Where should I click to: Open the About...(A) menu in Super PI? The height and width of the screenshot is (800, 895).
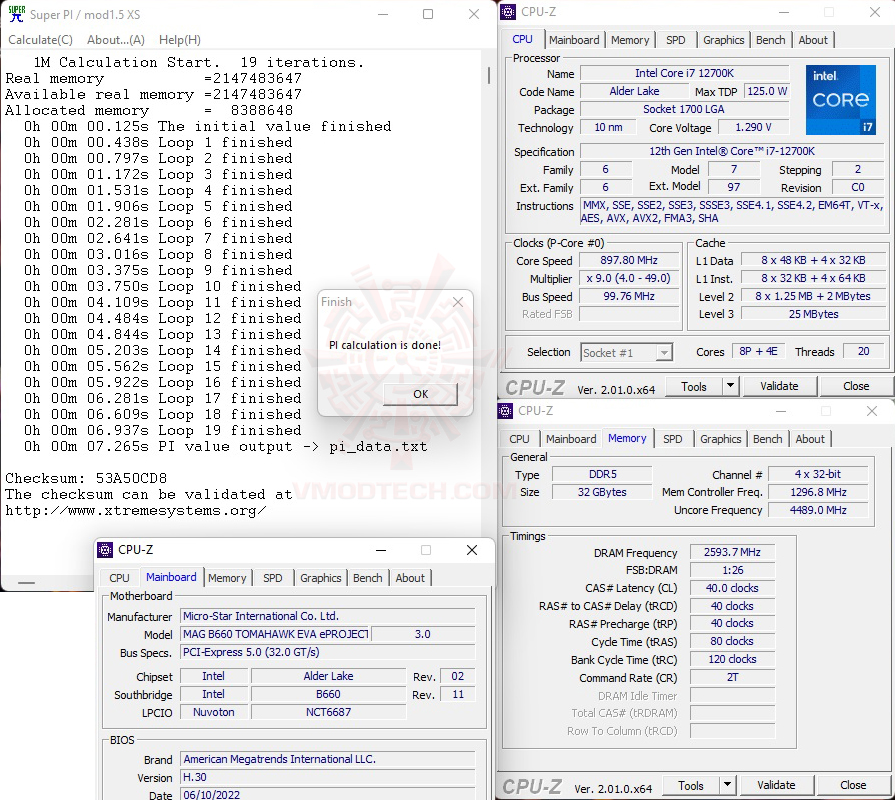point(116,40)
